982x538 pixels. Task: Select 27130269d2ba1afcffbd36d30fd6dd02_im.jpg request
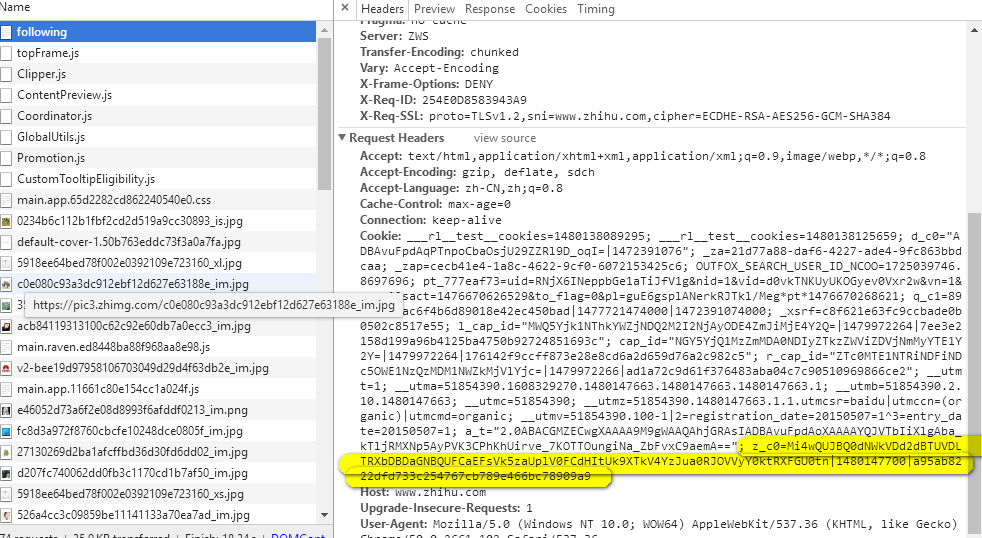point(158,452)
